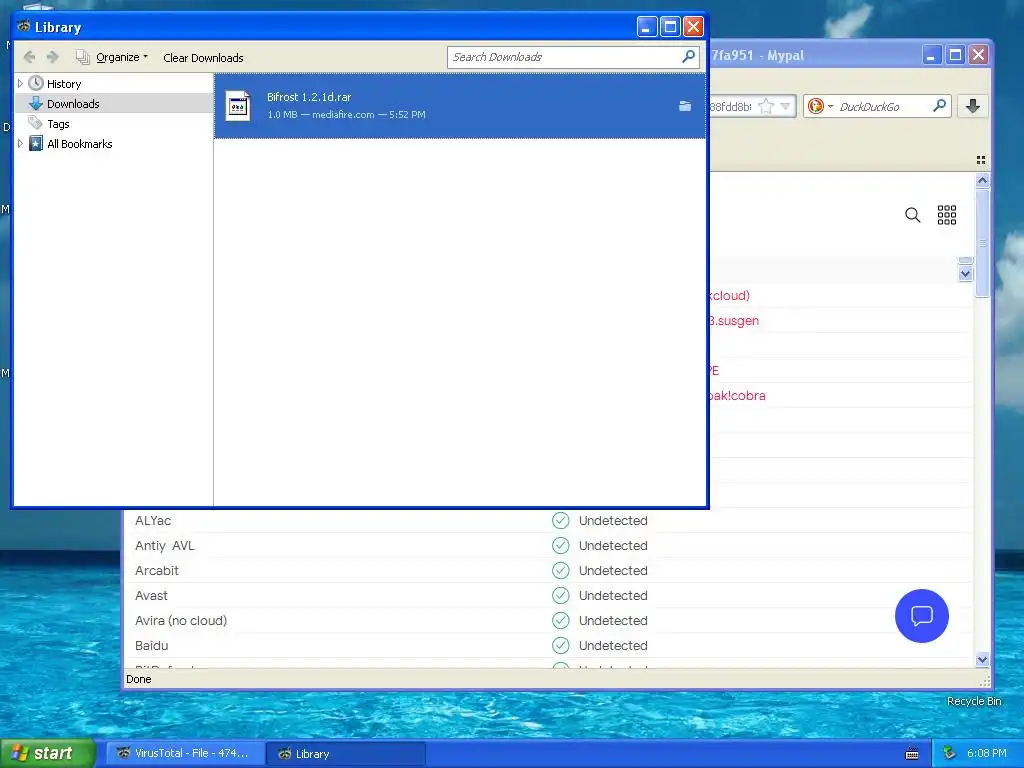
Task: Click the Mypal downloads arrow toolbar button
Action: [972, 106]
